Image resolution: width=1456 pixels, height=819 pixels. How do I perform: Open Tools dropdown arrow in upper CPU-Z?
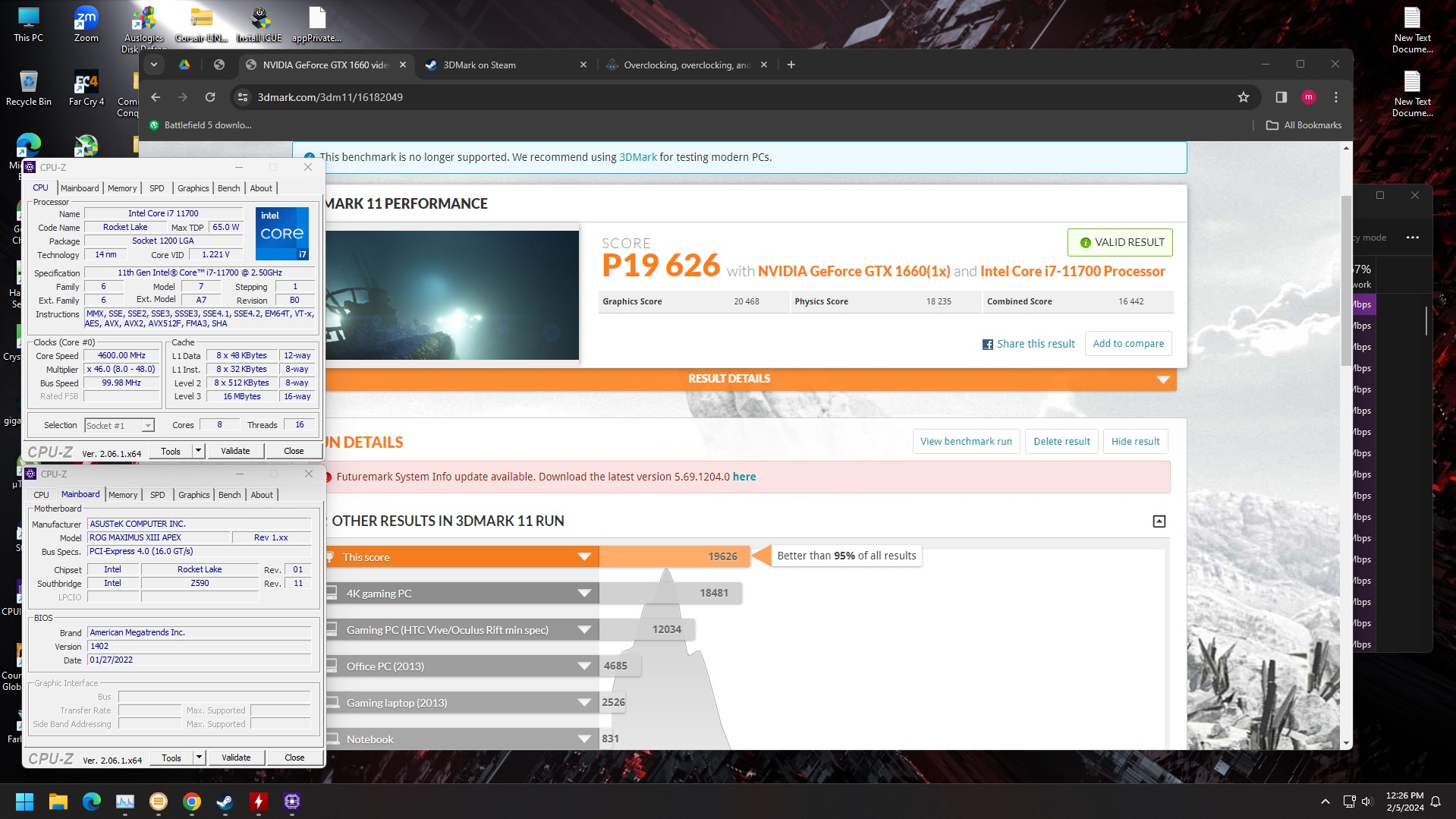(198, 451)
